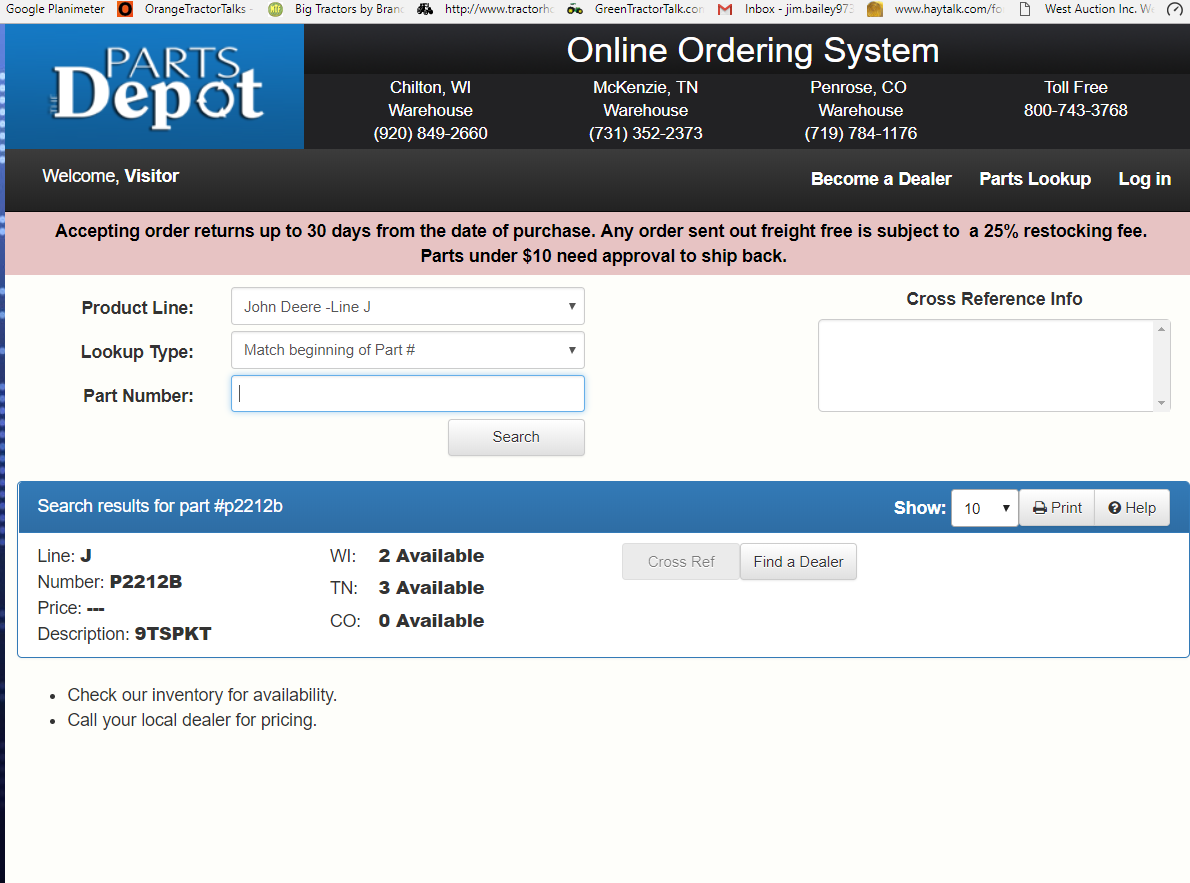Click Find a Dealer button
Screen dimensions: 1190x883
(798, 562)
